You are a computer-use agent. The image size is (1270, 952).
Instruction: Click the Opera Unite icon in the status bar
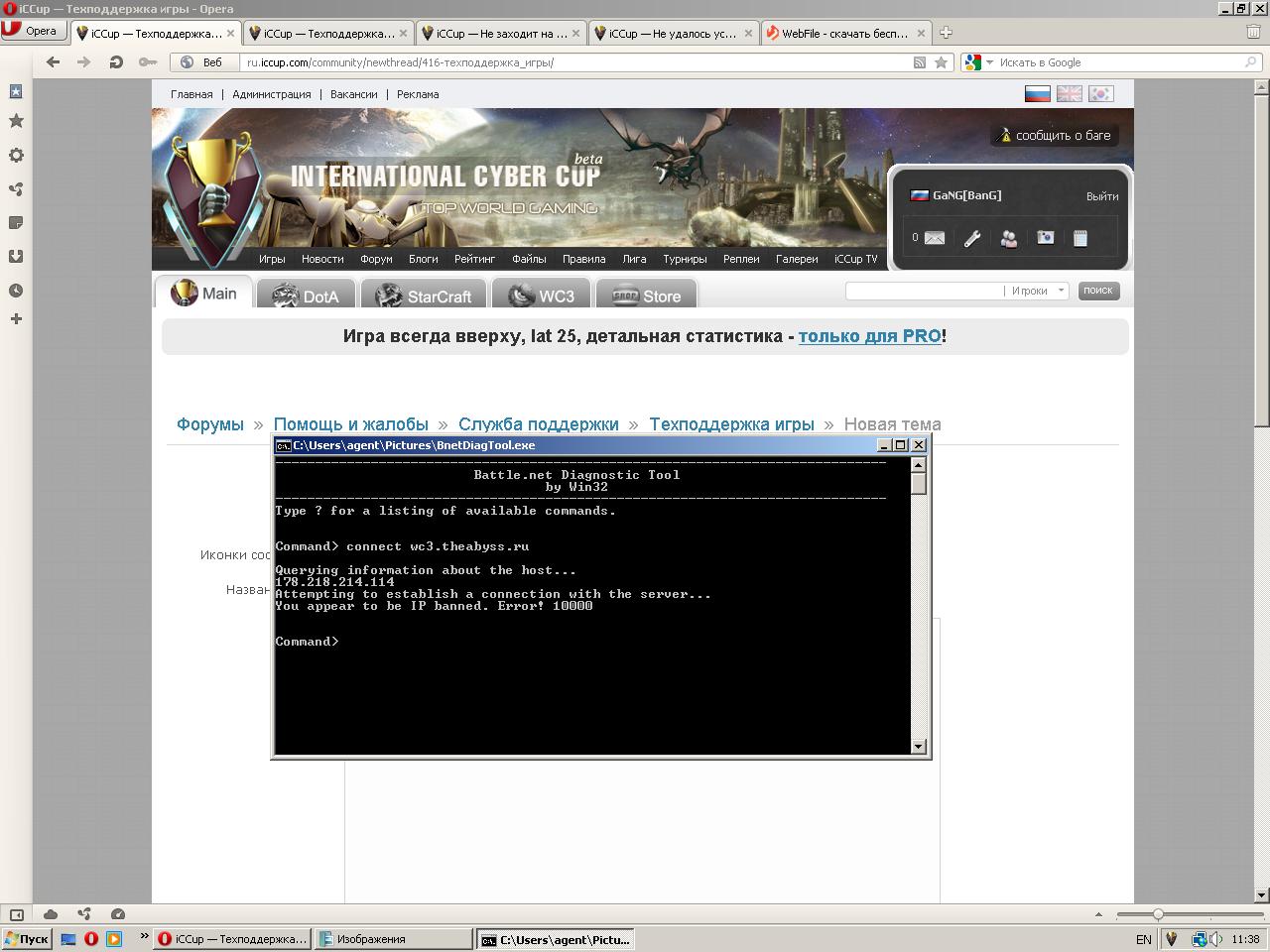84,914
